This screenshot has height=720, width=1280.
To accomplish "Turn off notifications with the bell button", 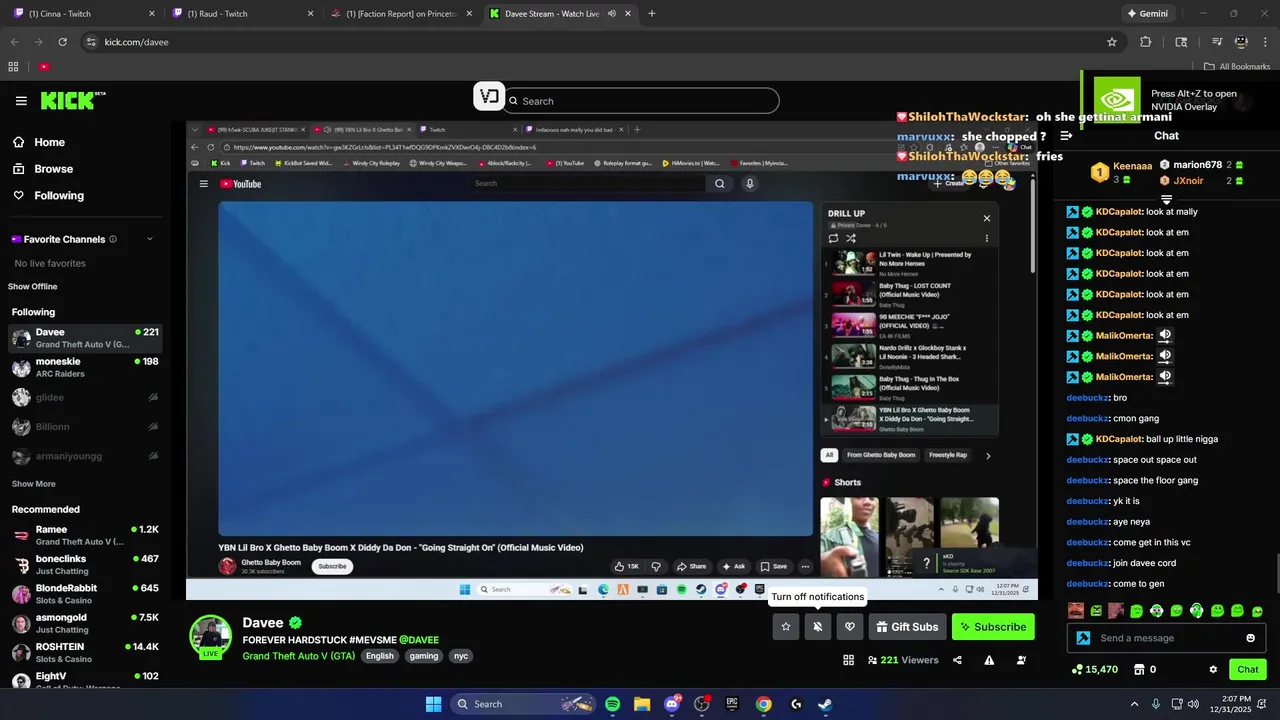I will [x=818, y=627].
